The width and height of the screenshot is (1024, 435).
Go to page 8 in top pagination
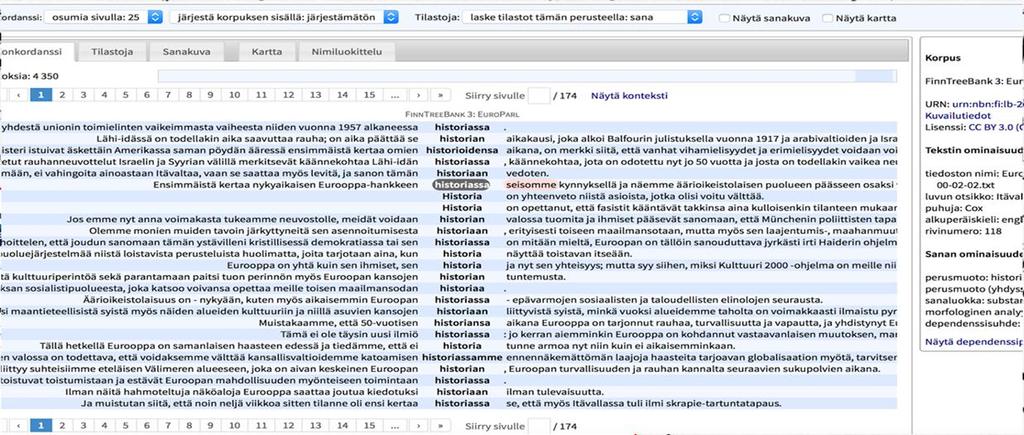(x=189, y=95)
